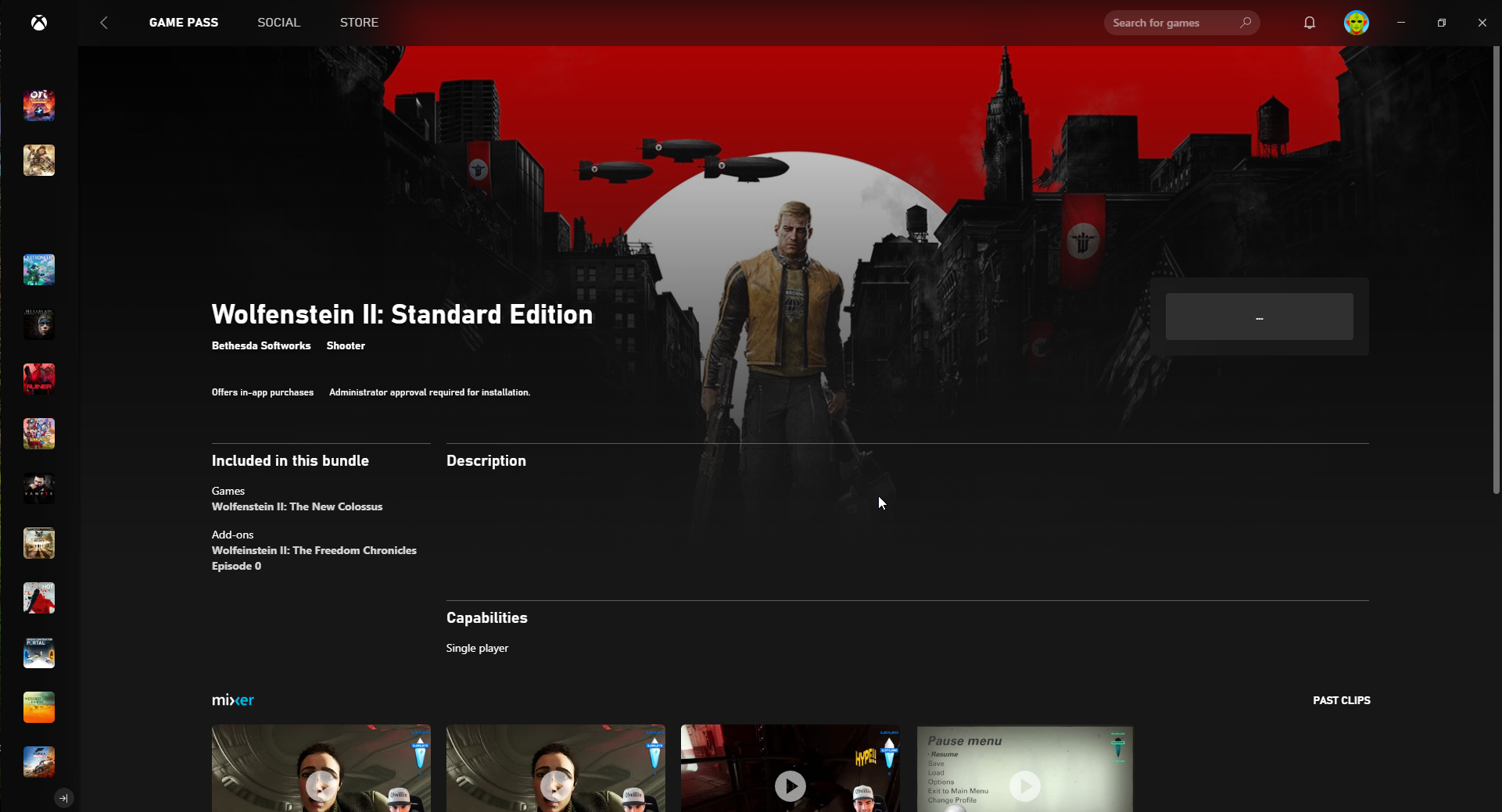
Task: Open Ori game in sidebar
Action: [39, 106]
